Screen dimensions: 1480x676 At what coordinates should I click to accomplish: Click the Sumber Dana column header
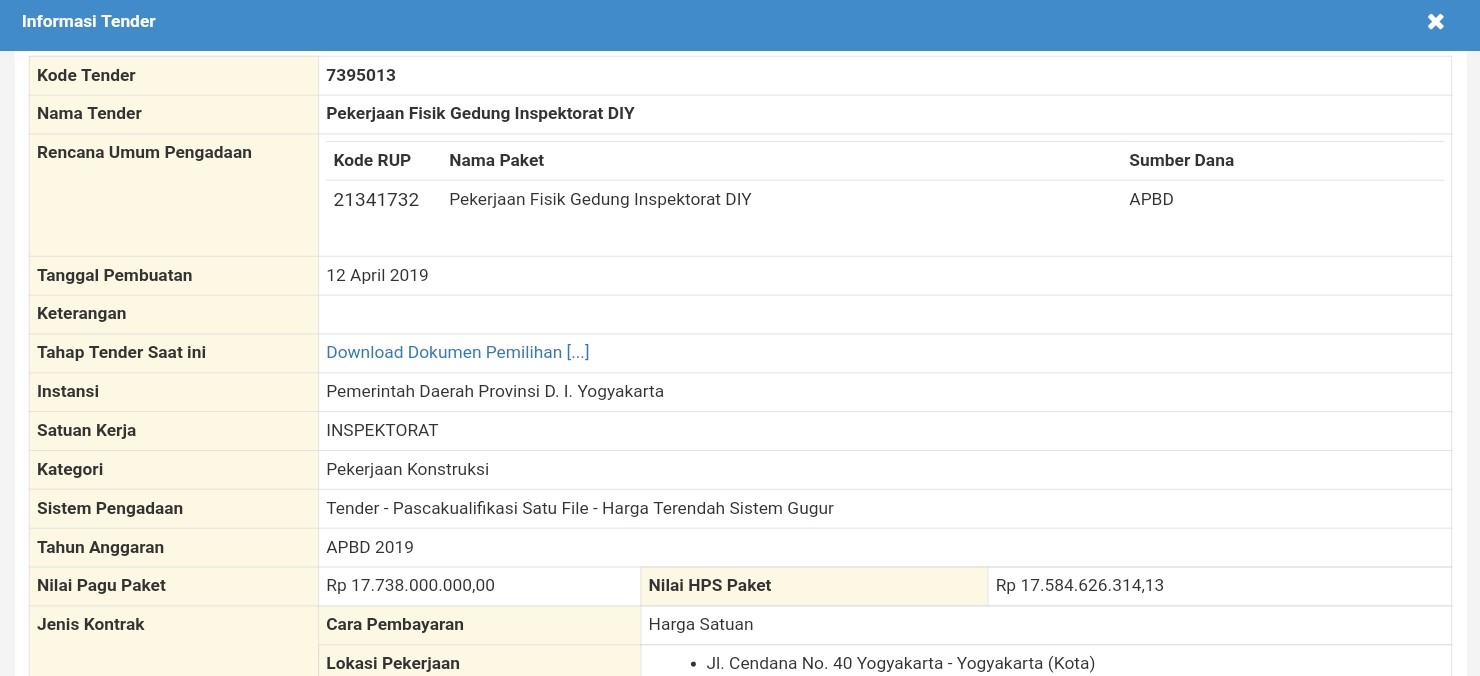click(1181, 160)
